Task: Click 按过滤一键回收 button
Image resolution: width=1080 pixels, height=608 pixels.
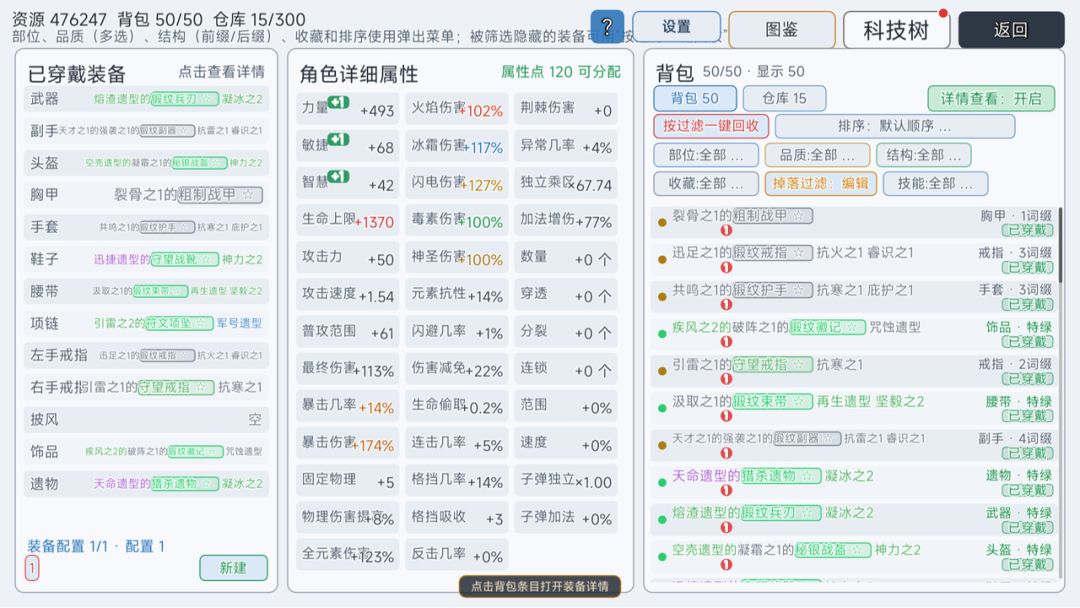Action: (711, 126)
